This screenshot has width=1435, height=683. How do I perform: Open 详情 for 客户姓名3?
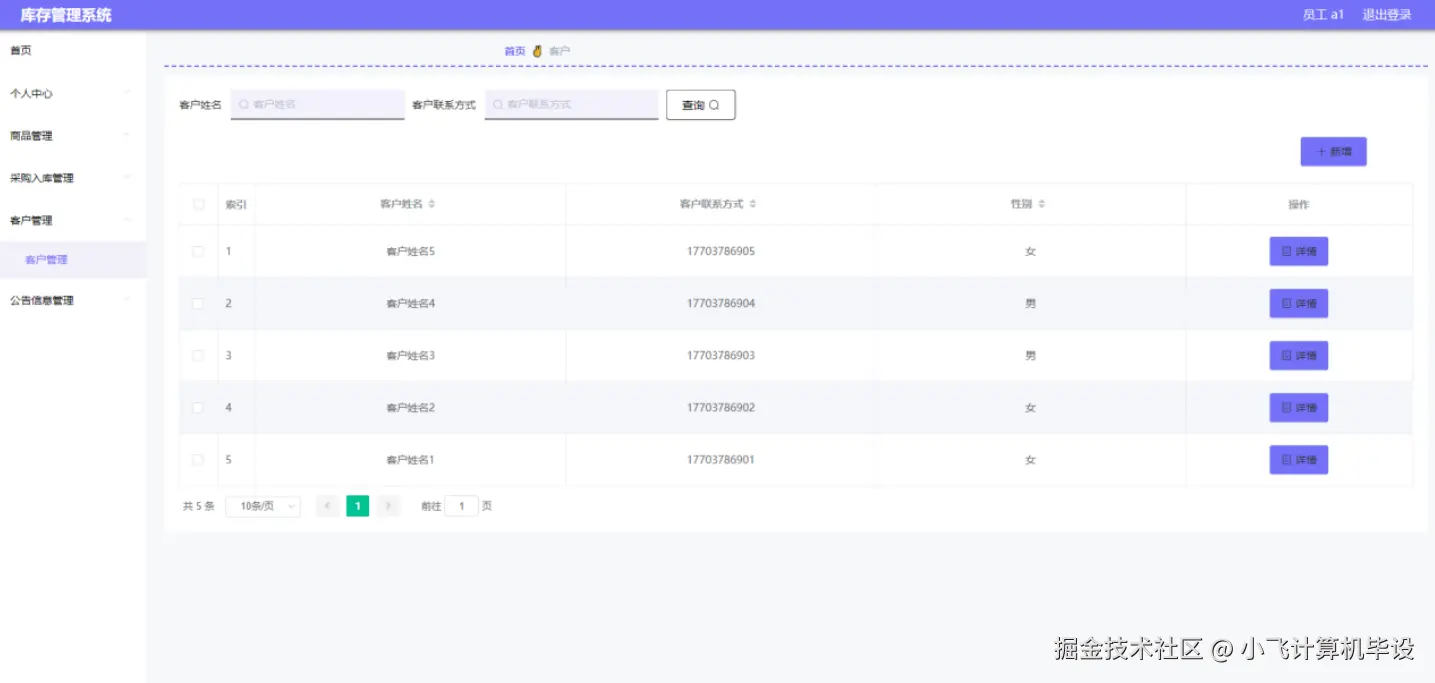click(1298, 356)
